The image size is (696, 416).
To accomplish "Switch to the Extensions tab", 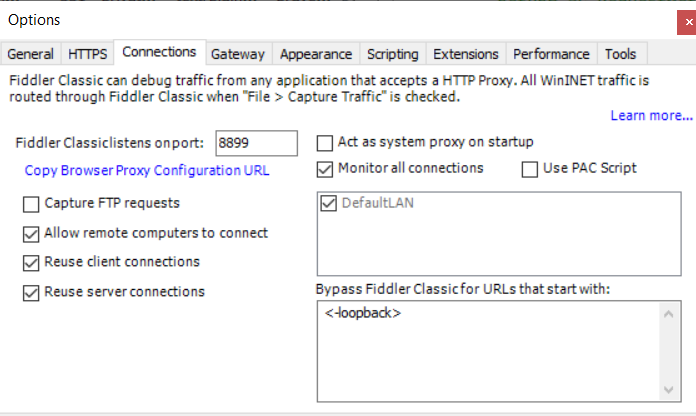I will tap(466, 54).
